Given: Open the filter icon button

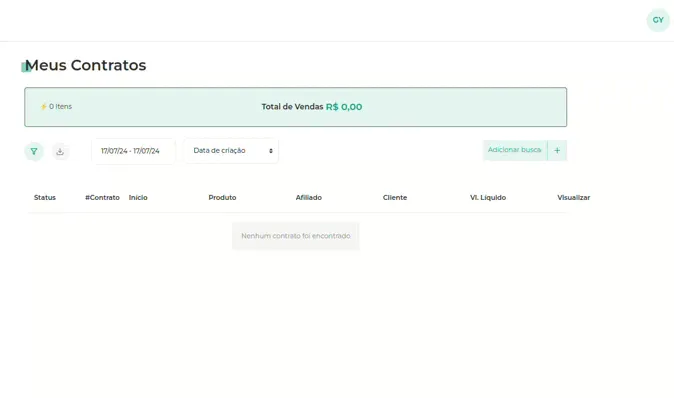Looking at the screenshot, I should 34,151.
